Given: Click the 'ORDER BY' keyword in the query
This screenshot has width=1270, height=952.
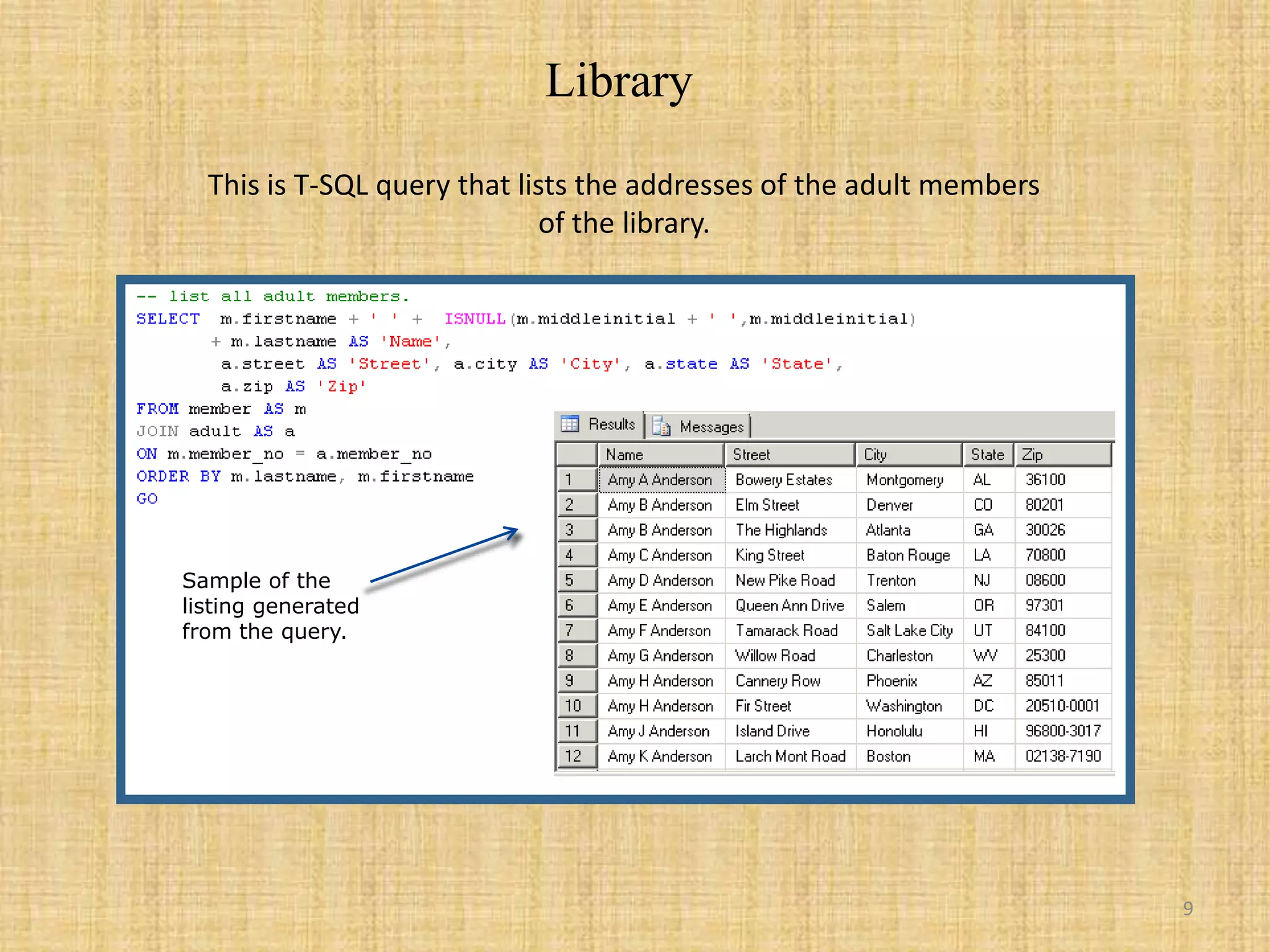Looking at the screenshot, I should coord(179,476).
